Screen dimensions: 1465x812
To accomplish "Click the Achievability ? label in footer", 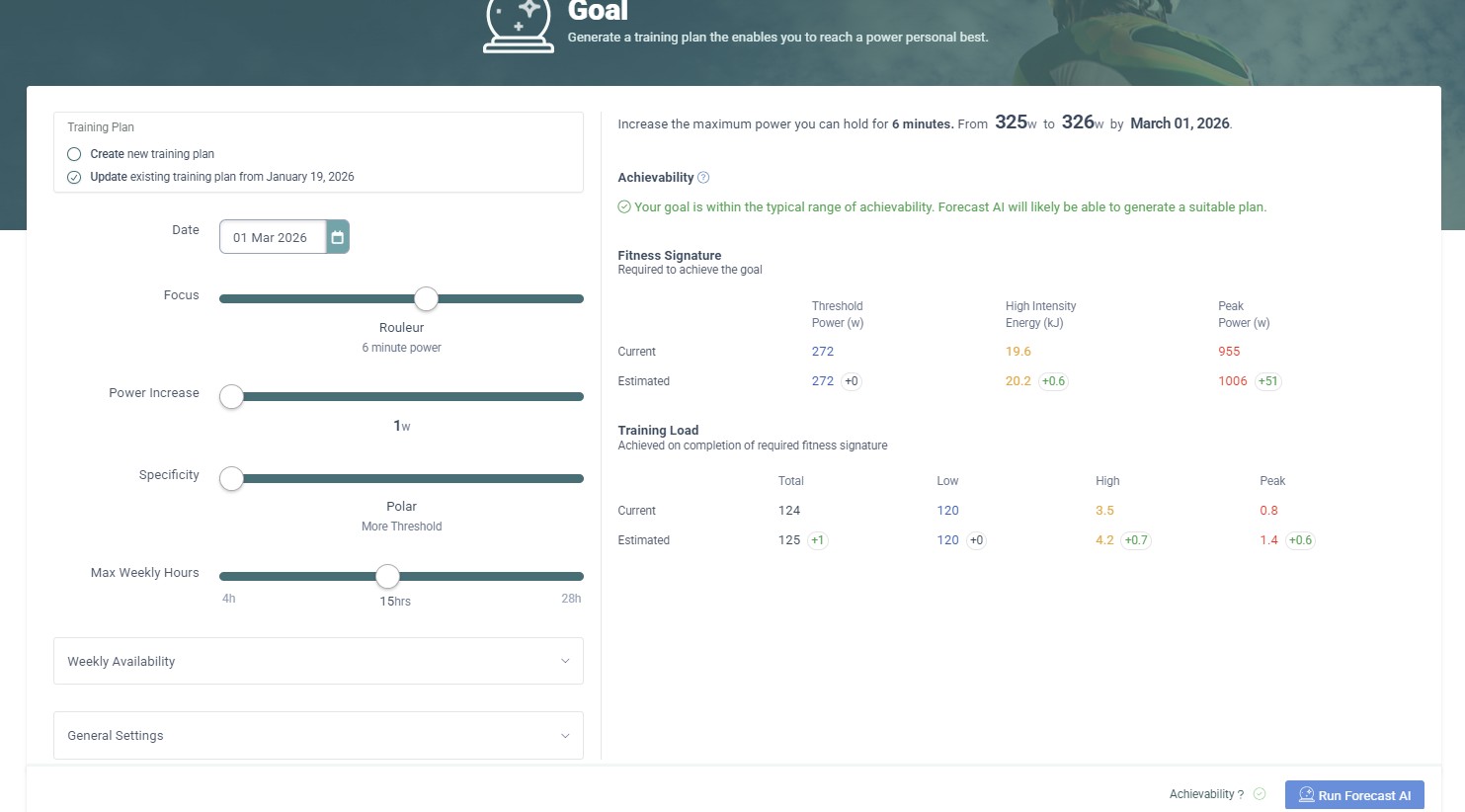I will coord(1206,794).
